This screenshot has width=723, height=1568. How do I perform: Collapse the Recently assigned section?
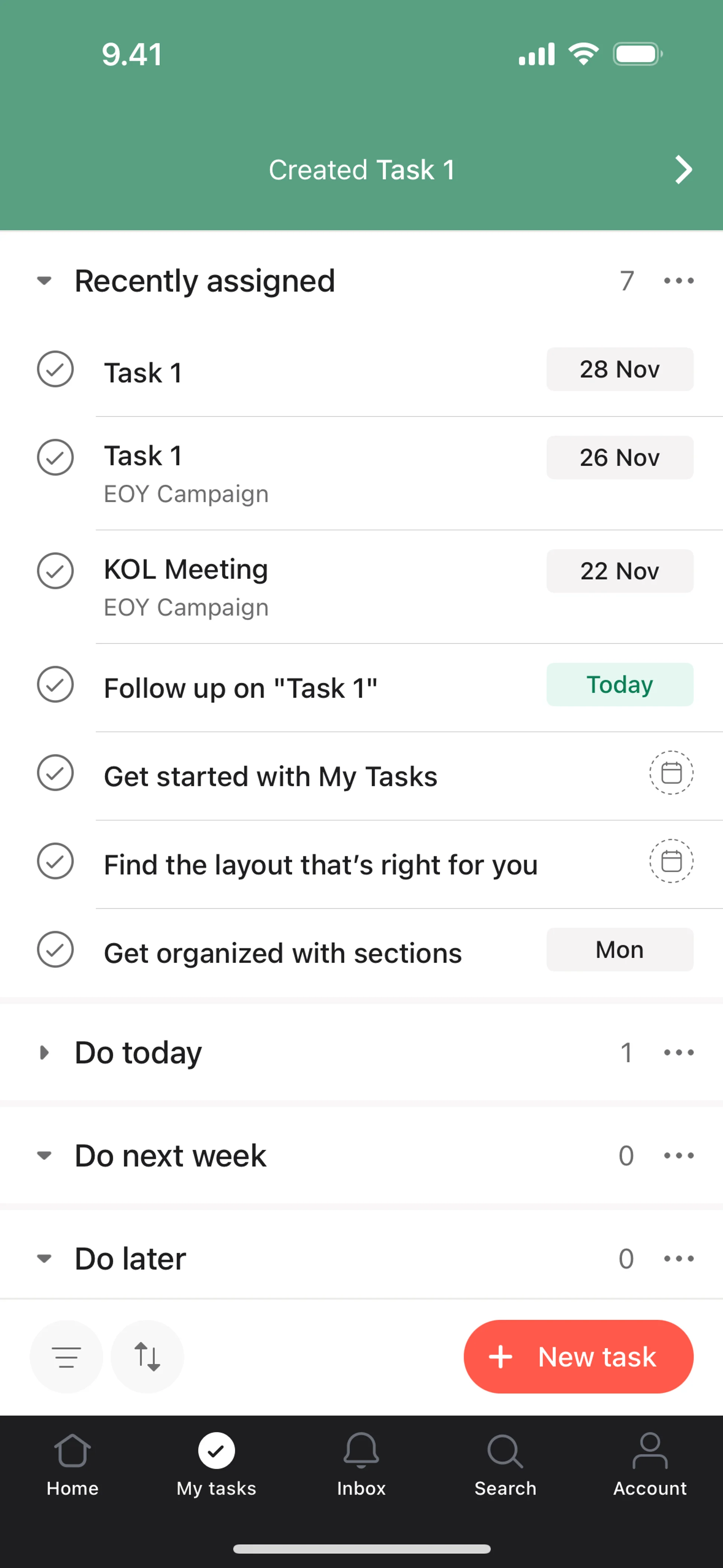click(x=44, y=281)
